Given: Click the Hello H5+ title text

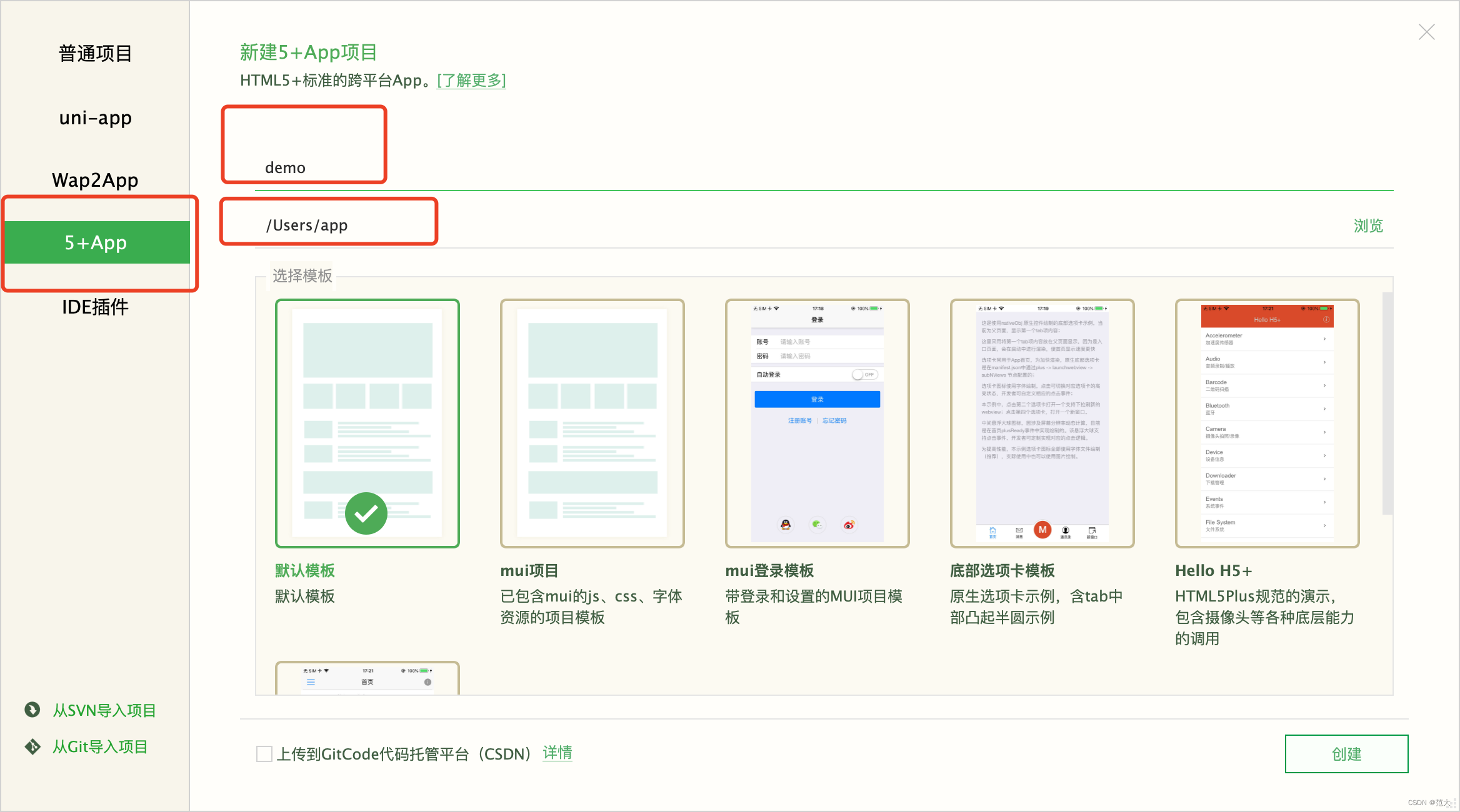Looking at the screenshot, I should point(1213,570).
